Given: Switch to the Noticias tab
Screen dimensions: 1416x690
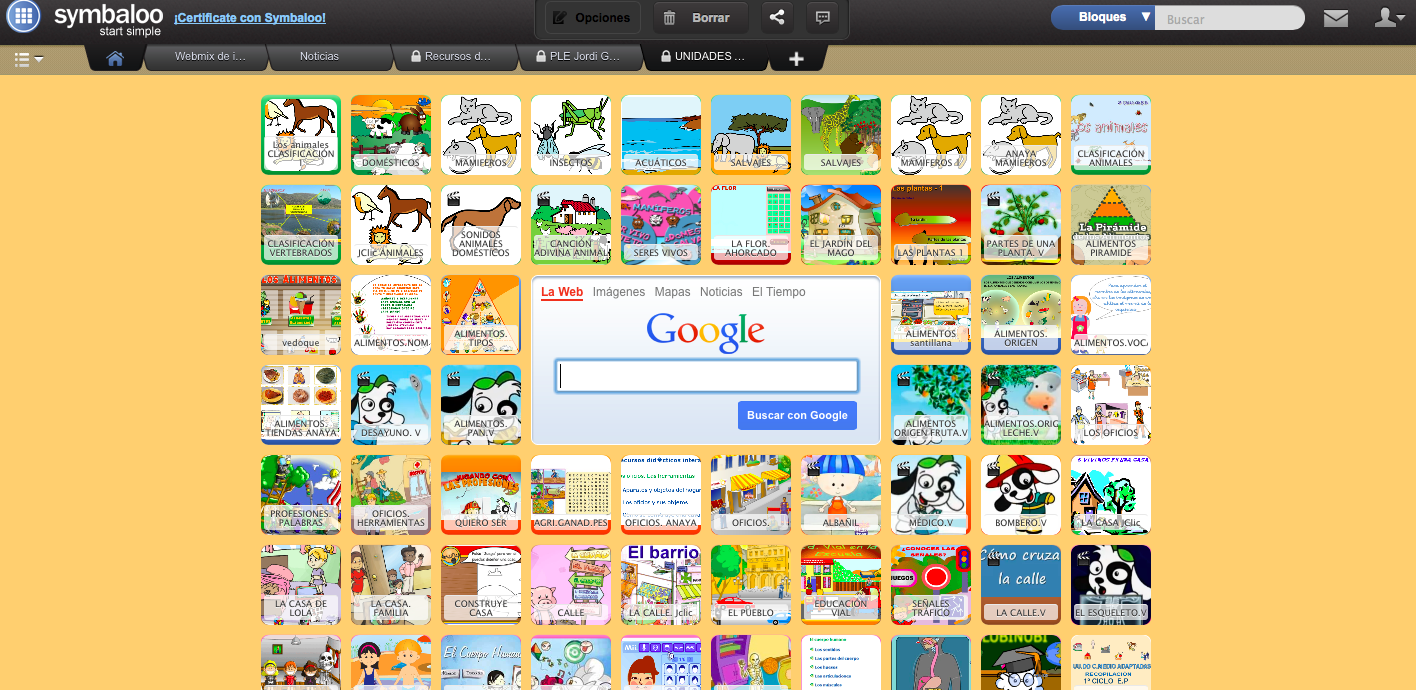Looking at the screenshot, I should pyautogui.click(x=319, y=57).
